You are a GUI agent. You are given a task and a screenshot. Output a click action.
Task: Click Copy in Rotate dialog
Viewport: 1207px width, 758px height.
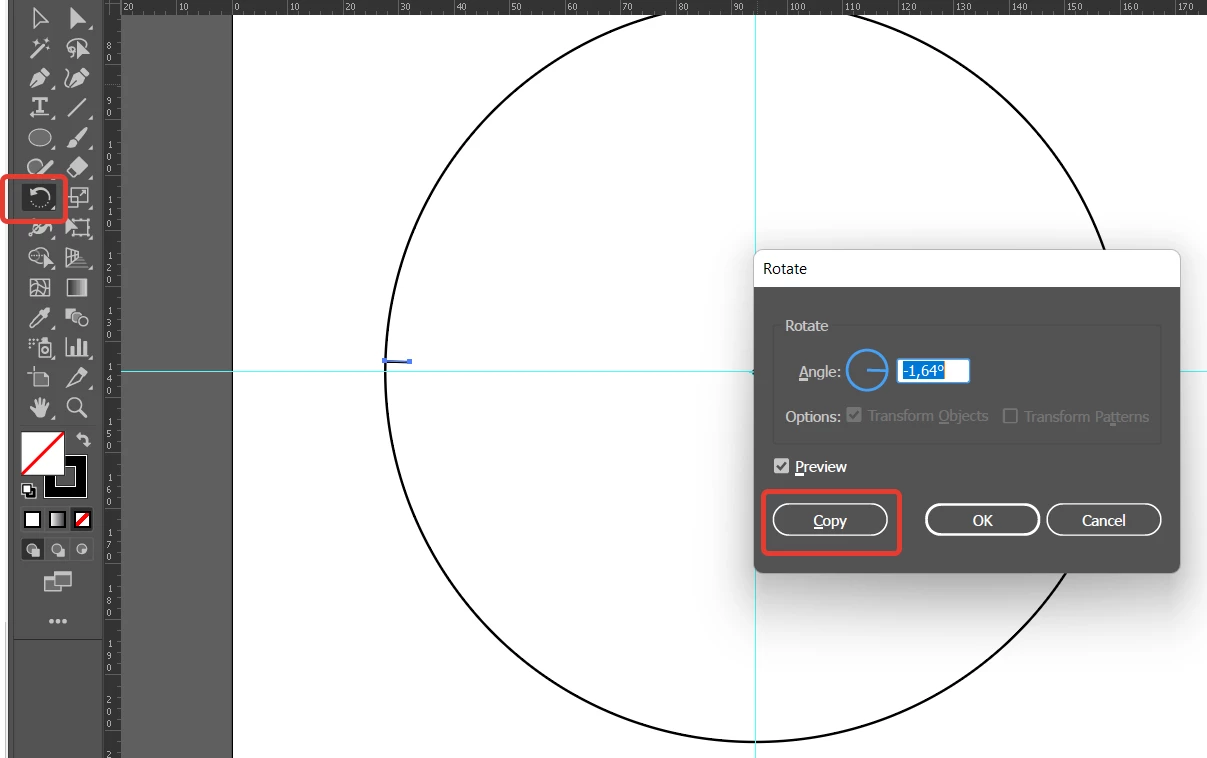point(830,520)
